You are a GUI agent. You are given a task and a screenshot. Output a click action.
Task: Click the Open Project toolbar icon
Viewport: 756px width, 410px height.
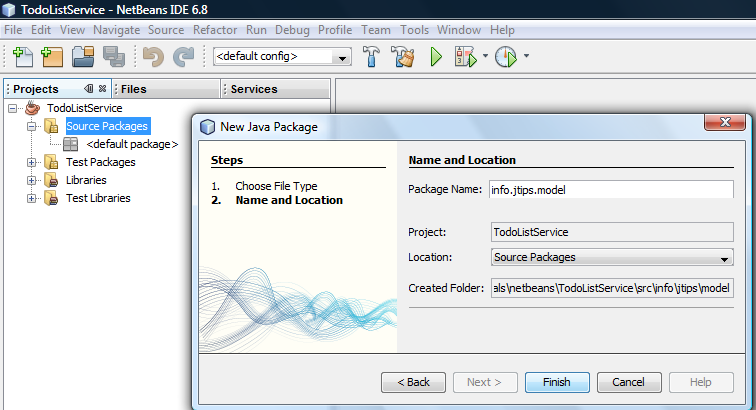[x=83, y=56]
